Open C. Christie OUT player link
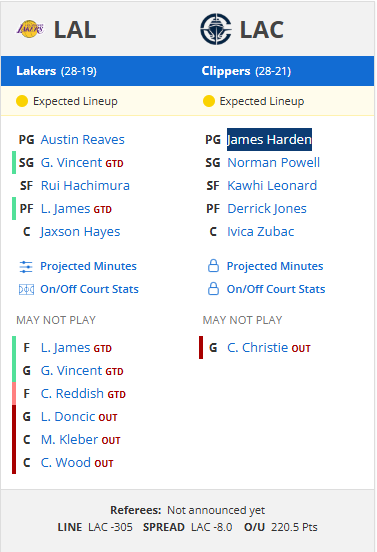The height and width of the screenshot is (552, 377). coord(269,348)
